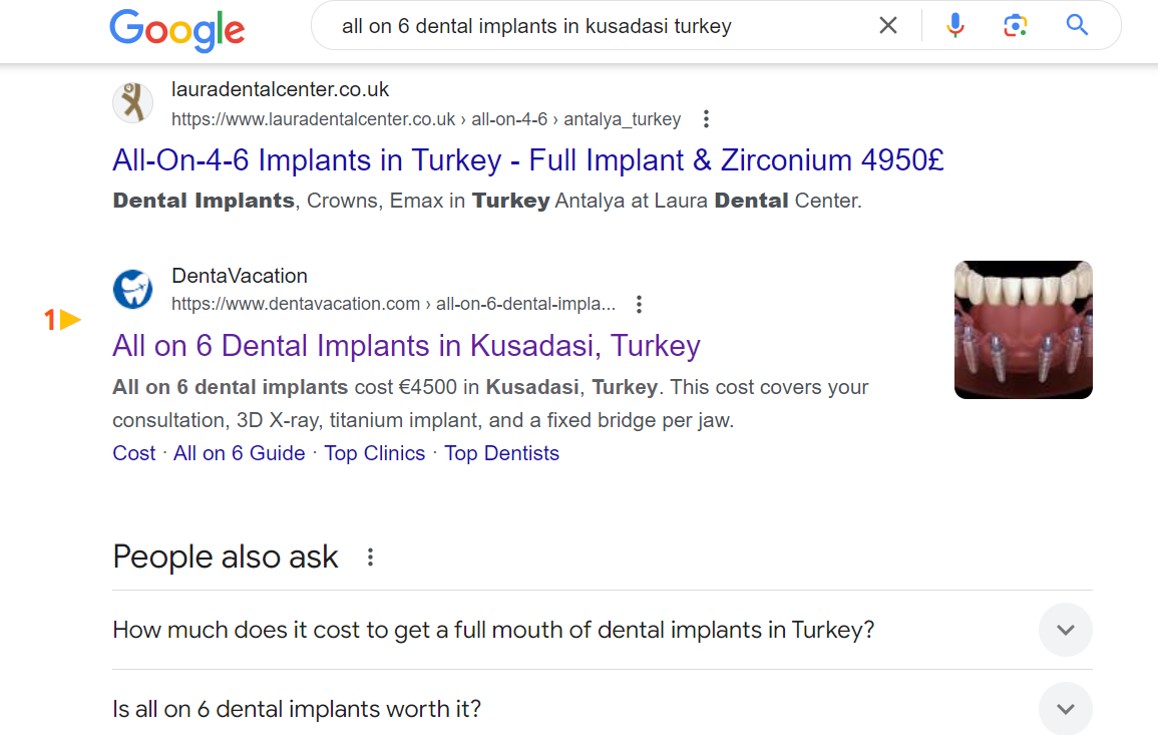Start a voice search with the microphone icon
Image resolution: width=1158 pixels, height=735 pixels.
954,25
